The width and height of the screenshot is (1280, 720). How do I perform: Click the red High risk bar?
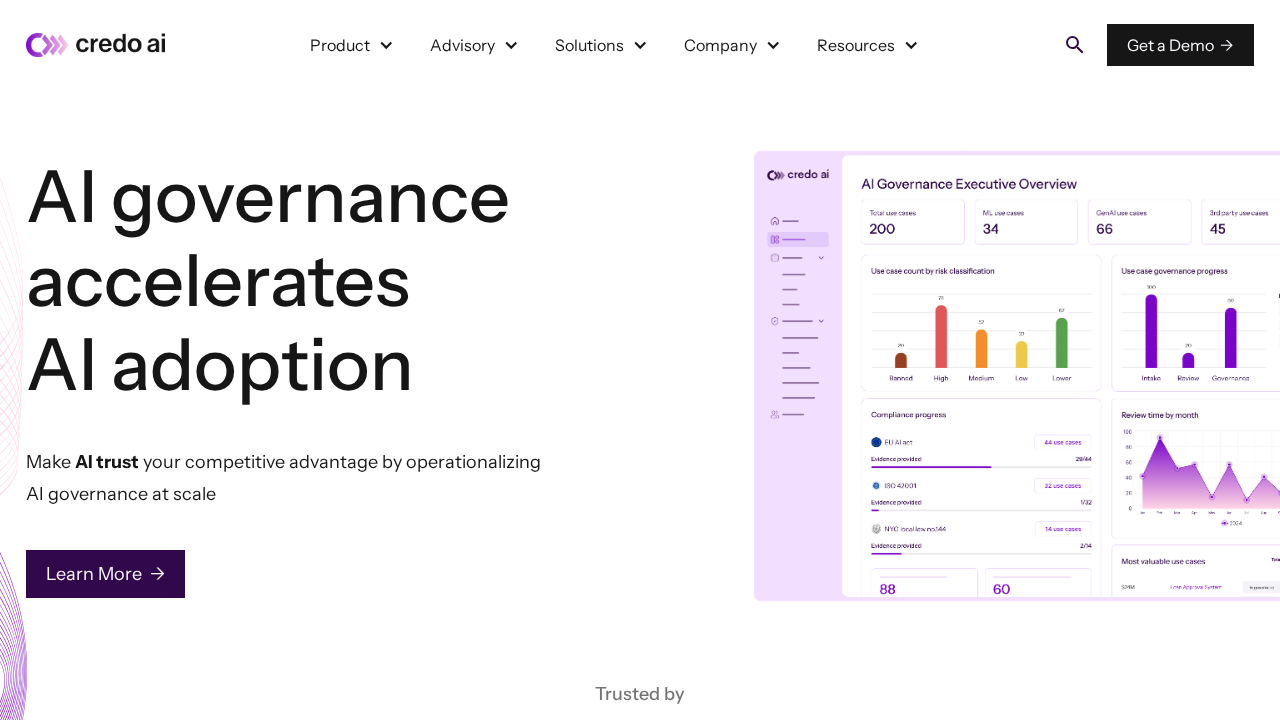tap(941, 336)
